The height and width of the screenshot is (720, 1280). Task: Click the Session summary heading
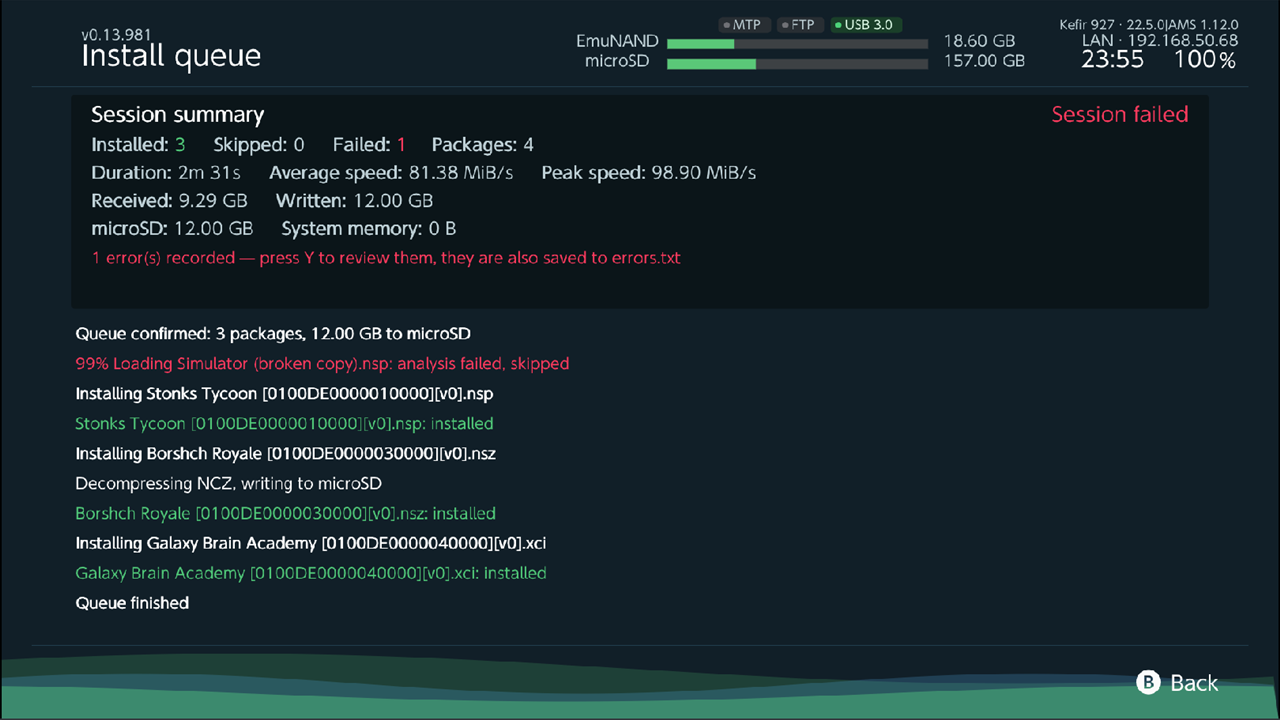pos(178,114)
